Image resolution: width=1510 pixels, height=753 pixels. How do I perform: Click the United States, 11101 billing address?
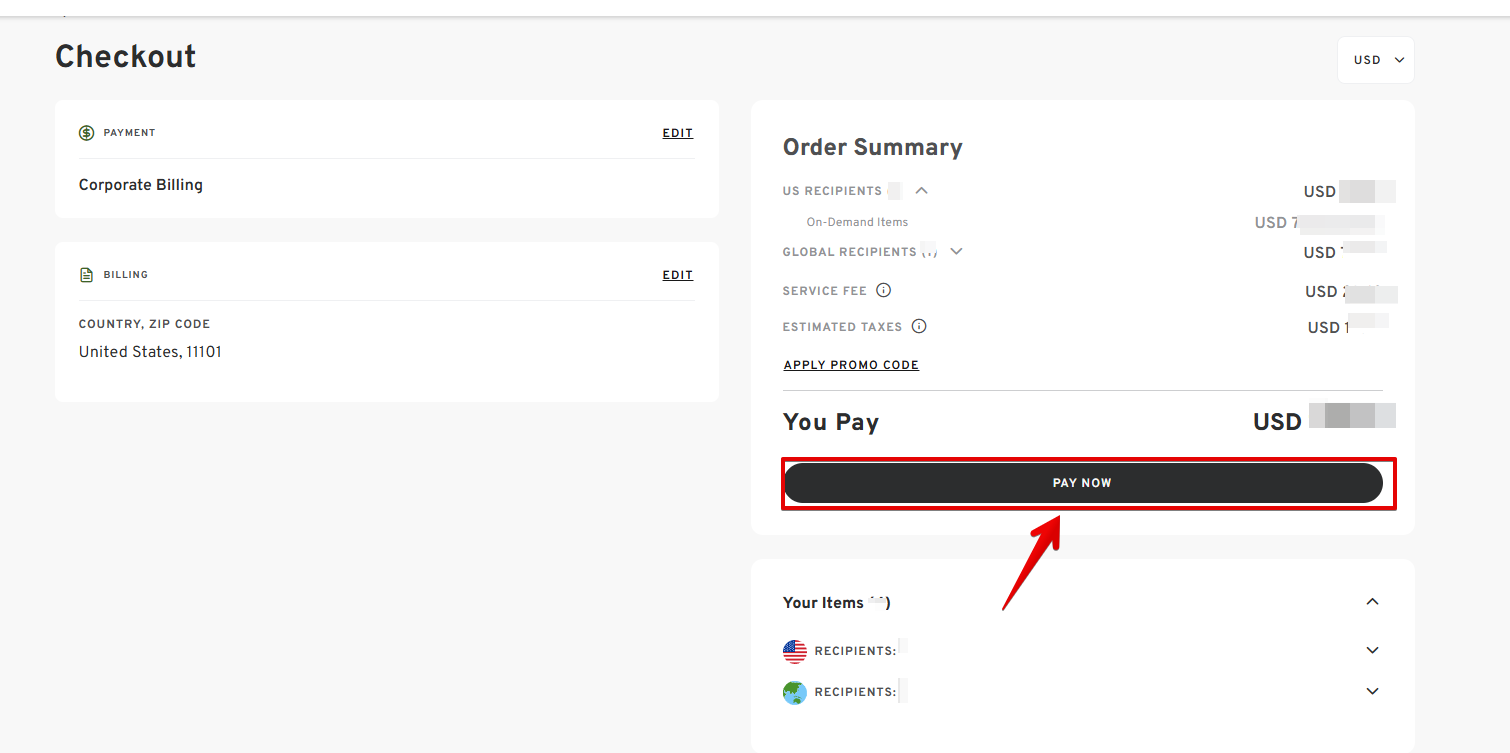[x=150, y=352]
